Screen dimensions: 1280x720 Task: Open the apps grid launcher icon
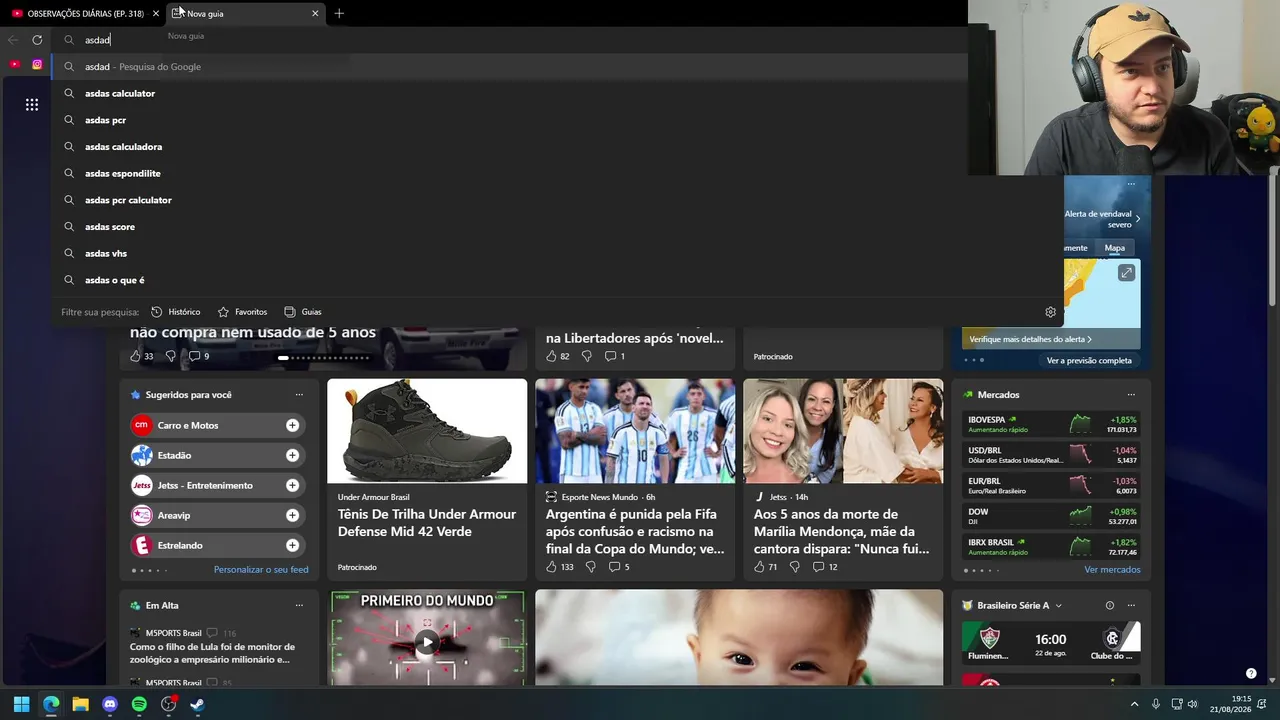pos(32,104)
